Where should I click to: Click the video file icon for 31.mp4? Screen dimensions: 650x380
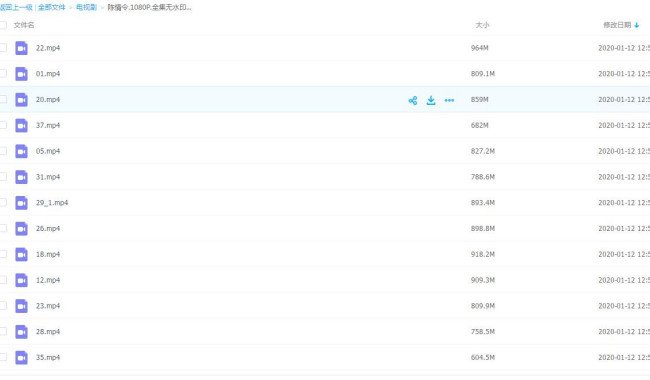21,177
